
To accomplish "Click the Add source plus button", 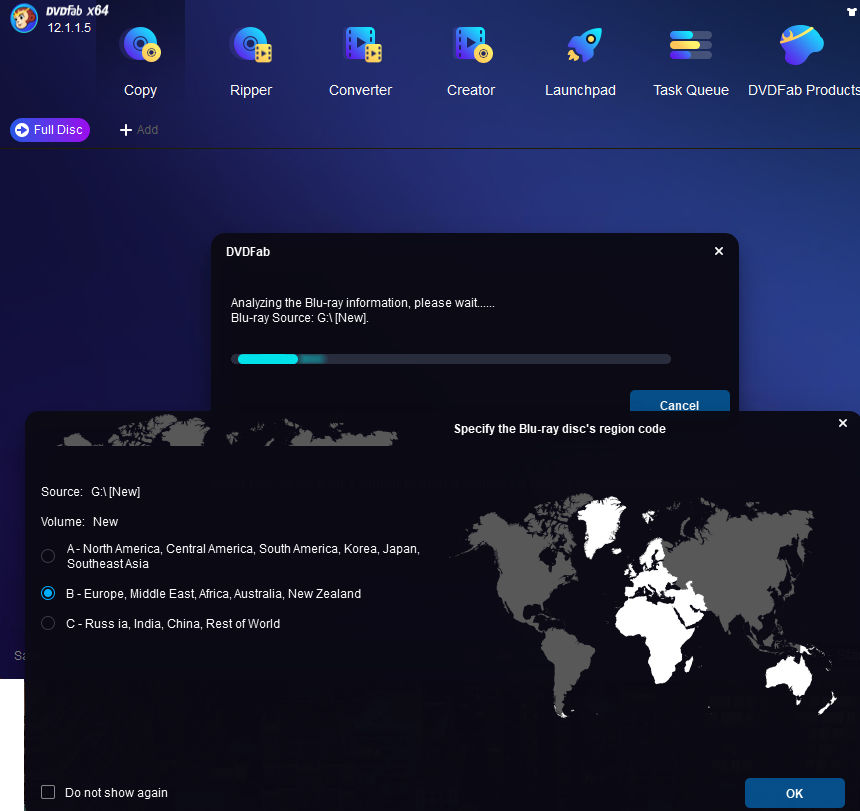I will 139,130.
